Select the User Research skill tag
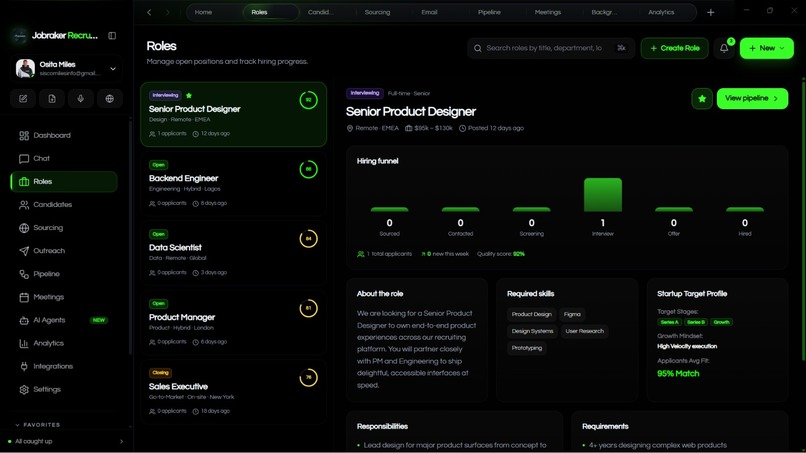Viewport: 806px width, 453px height. 584,331
